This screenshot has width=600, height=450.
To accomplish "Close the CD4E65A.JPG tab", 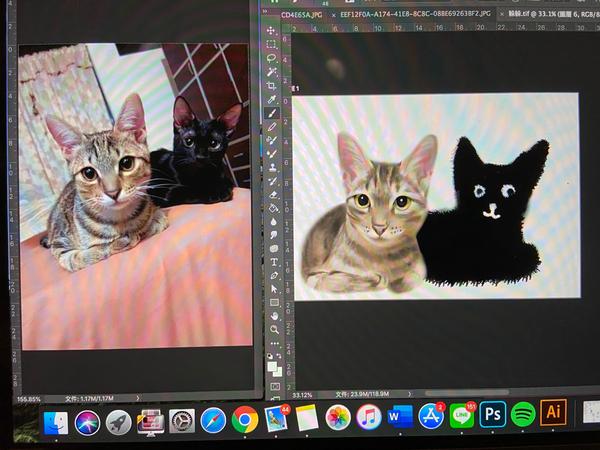I will [x=333, y=16].
